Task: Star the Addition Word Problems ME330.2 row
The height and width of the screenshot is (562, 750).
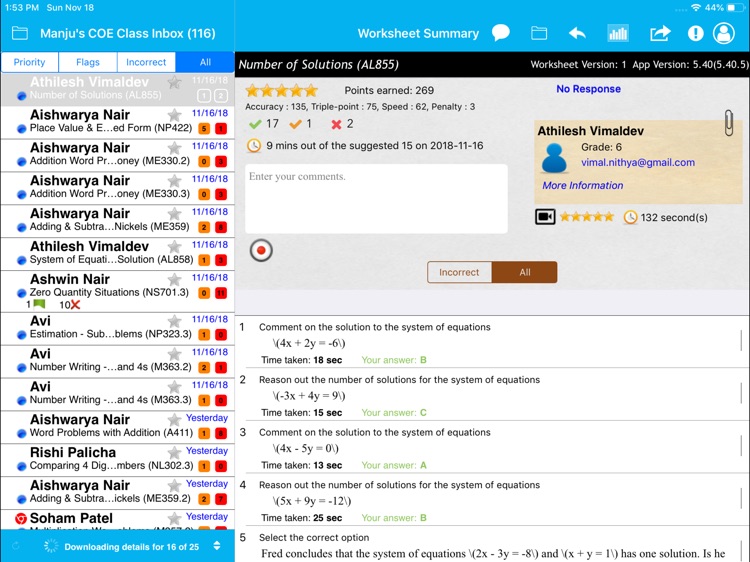Action: [x=175, y=148]
